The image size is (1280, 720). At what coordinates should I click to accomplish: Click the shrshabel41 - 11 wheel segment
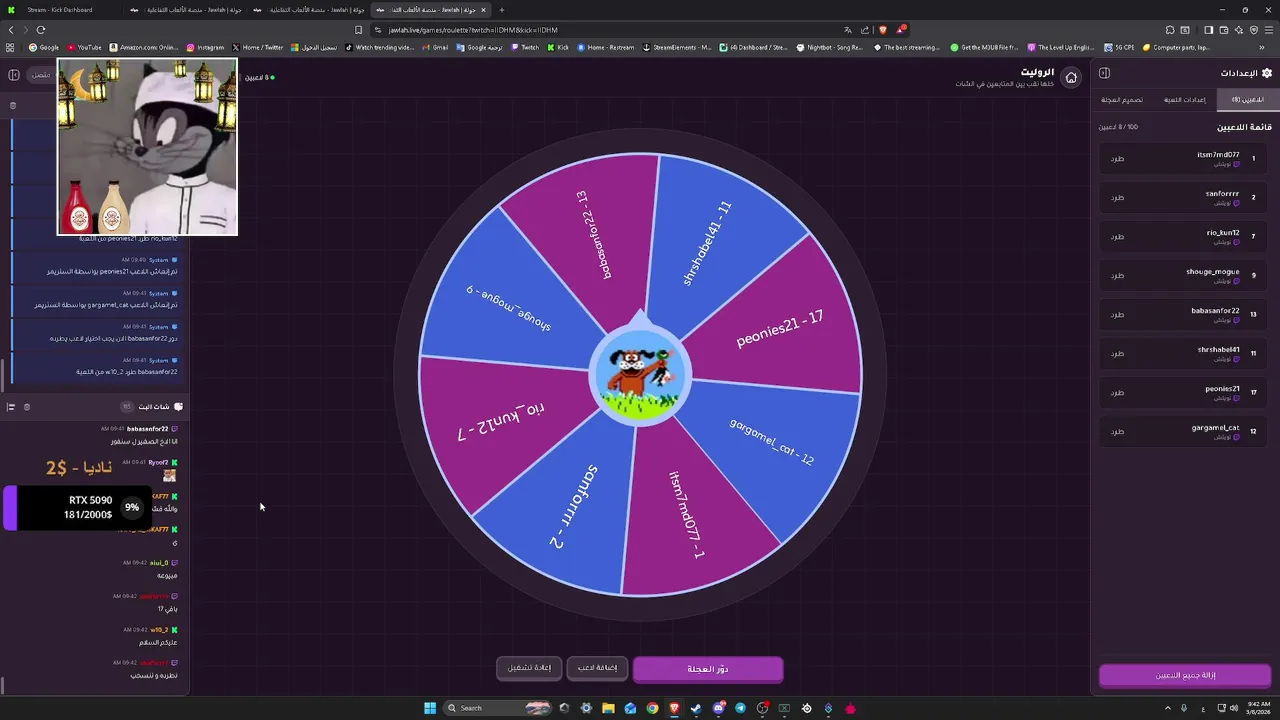(x=707, y=243)
